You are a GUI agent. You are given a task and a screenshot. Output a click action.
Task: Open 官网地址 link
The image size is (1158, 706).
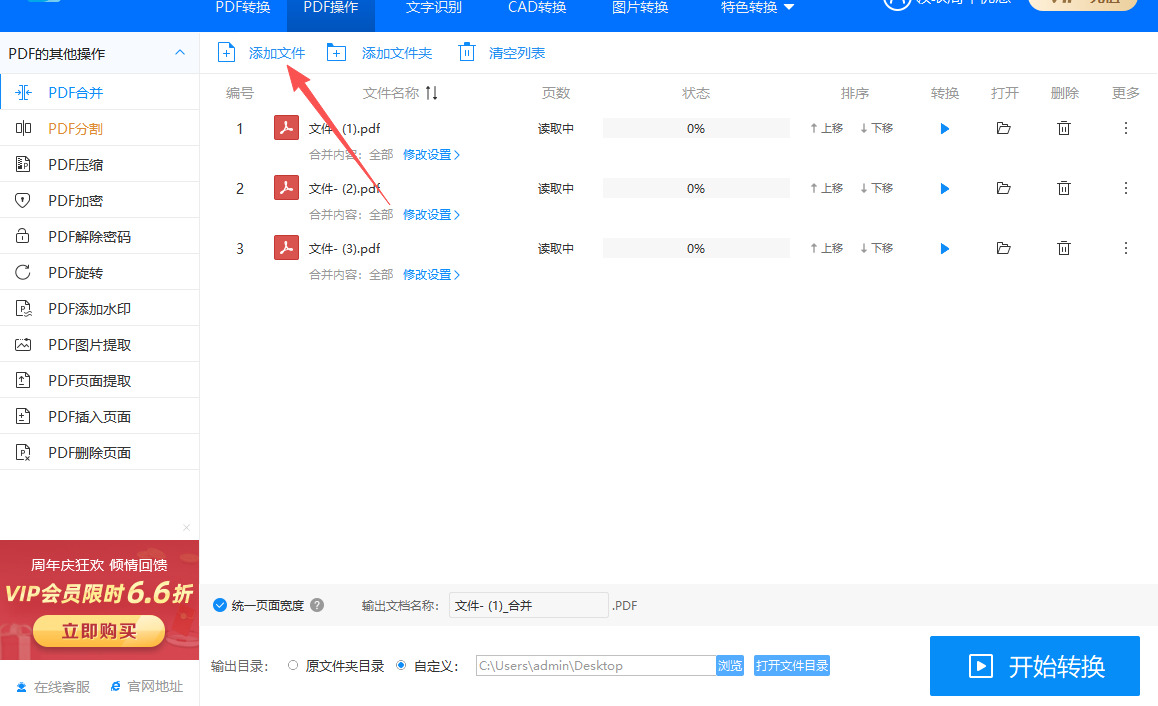coord(146,687)
